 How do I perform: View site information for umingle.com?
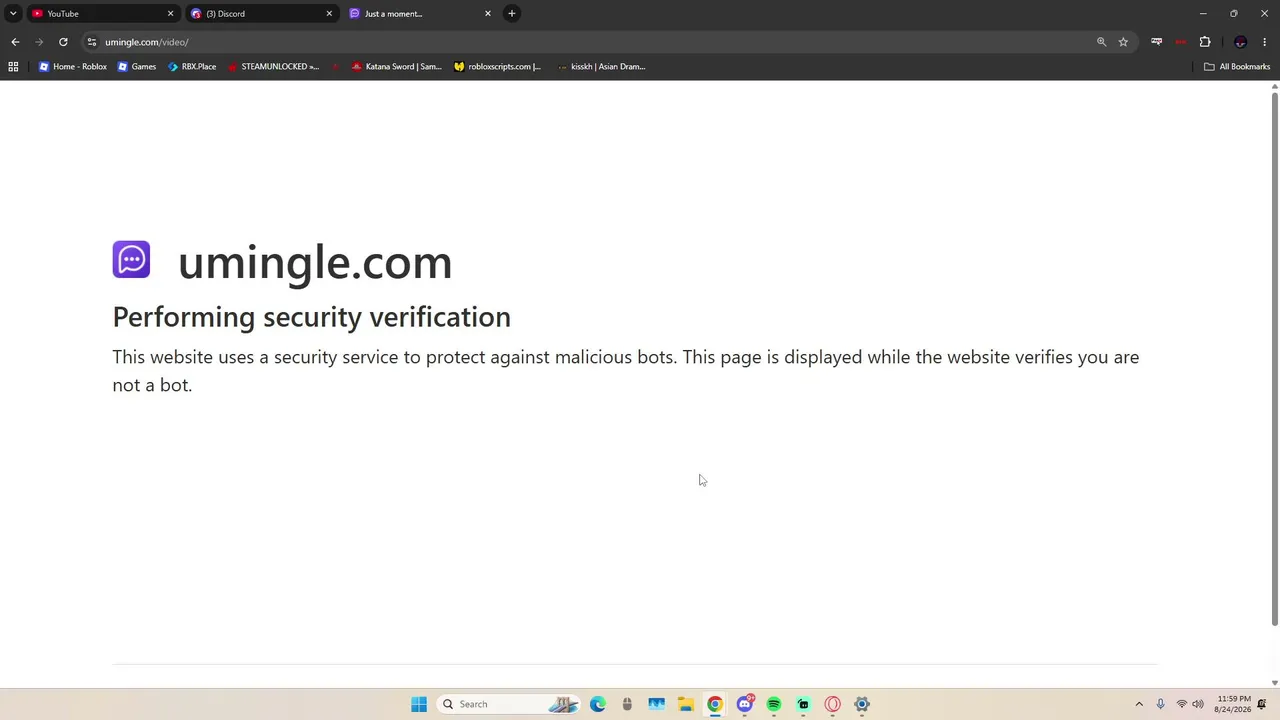[x=92, y=42]
